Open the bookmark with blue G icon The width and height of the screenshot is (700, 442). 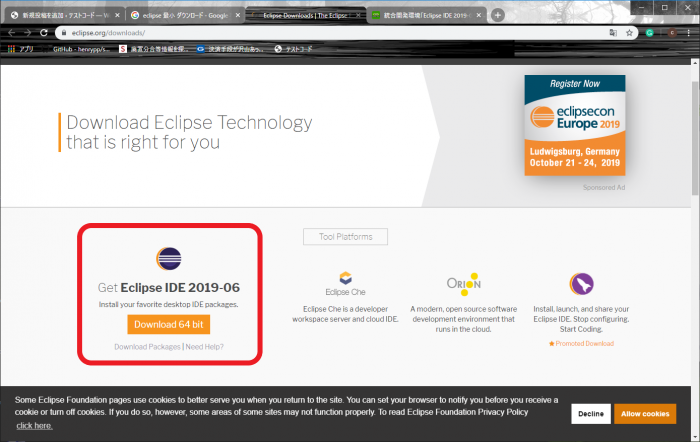coord(230,49)
